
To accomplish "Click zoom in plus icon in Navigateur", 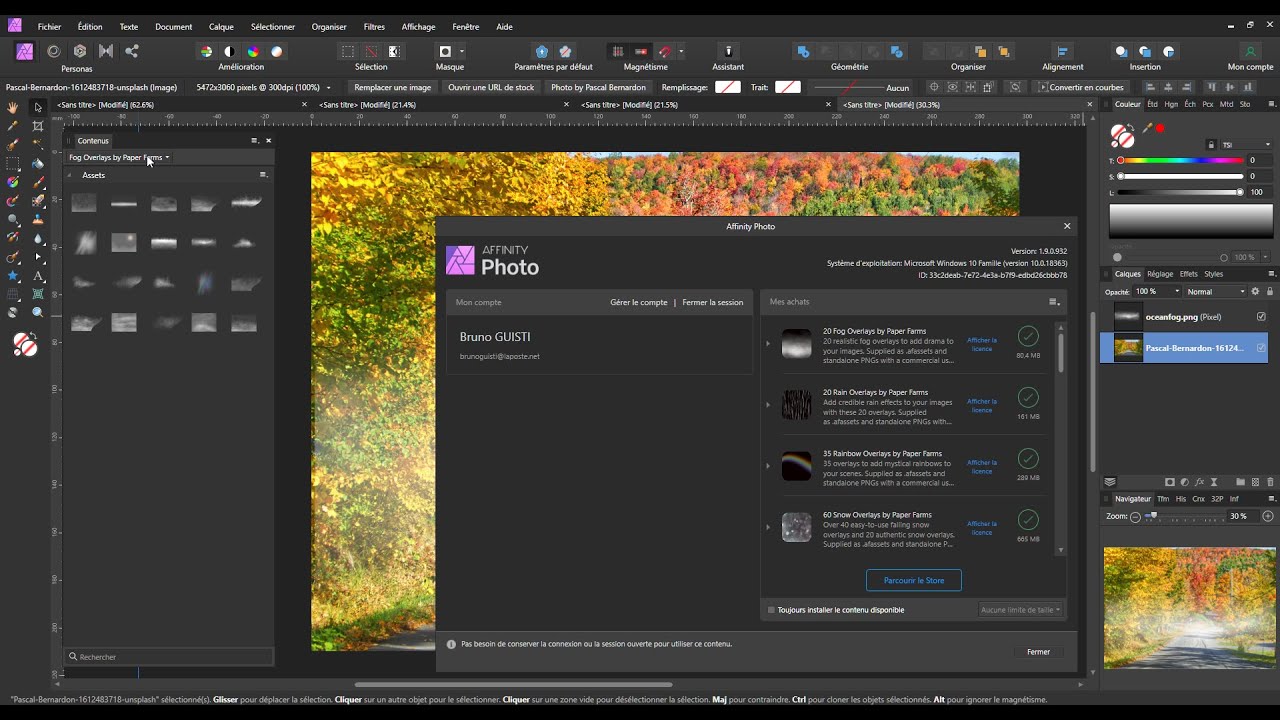I will click(x=1268, y=516).
